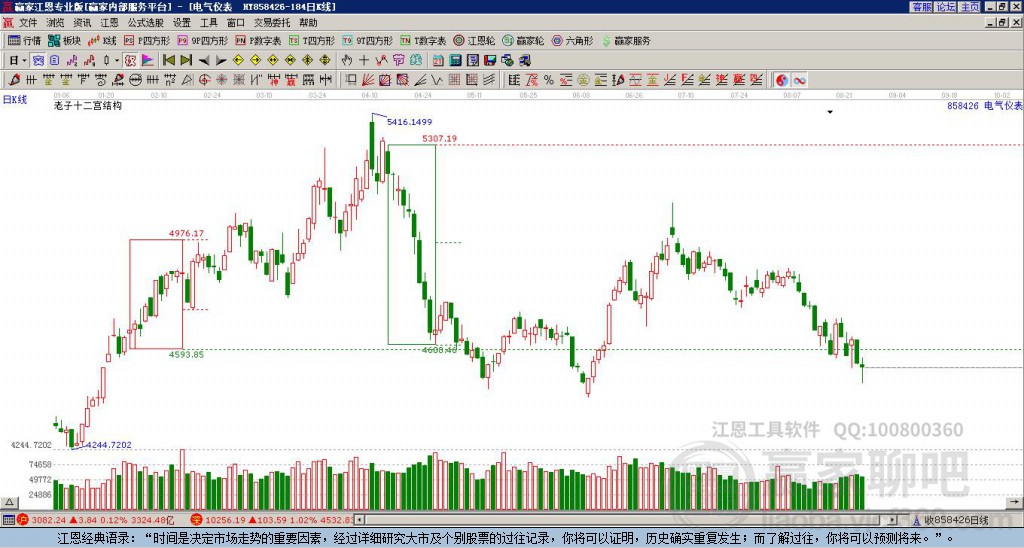The image size is (1024, 548).
Task: Open the 六角形 tool
Action: click(573, 40)
